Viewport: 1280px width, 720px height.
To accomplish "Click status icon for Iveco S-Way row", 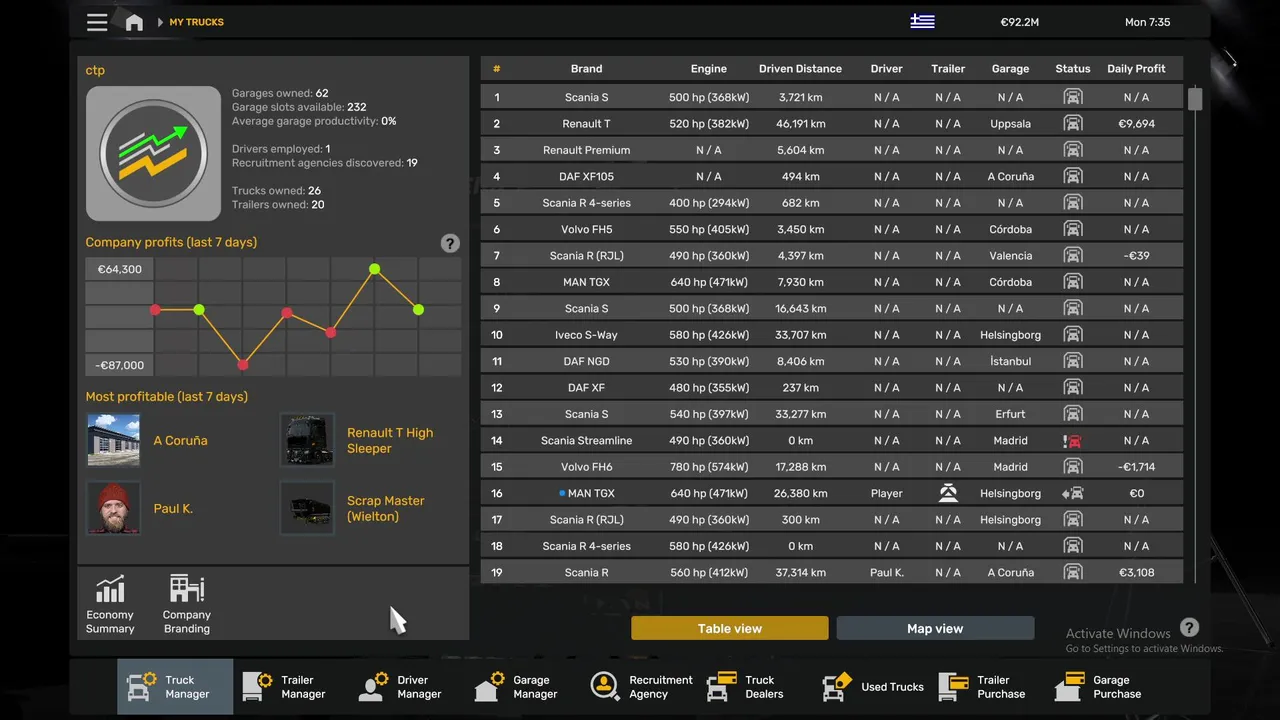I will [x=1073, y=335].
